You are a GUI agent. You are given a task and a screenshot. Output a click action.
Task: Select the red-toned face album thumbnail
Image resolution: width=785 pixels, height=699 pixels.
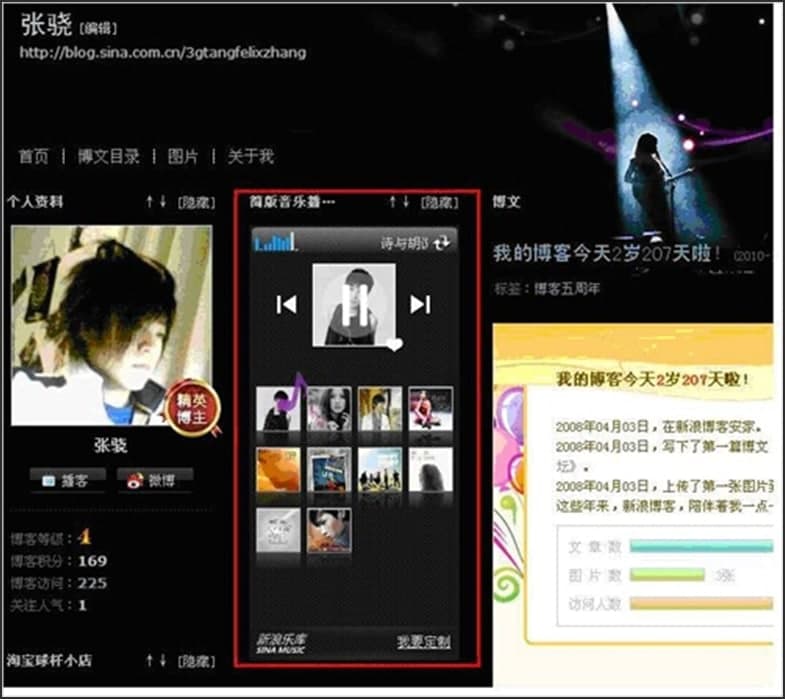coord(329,530)
